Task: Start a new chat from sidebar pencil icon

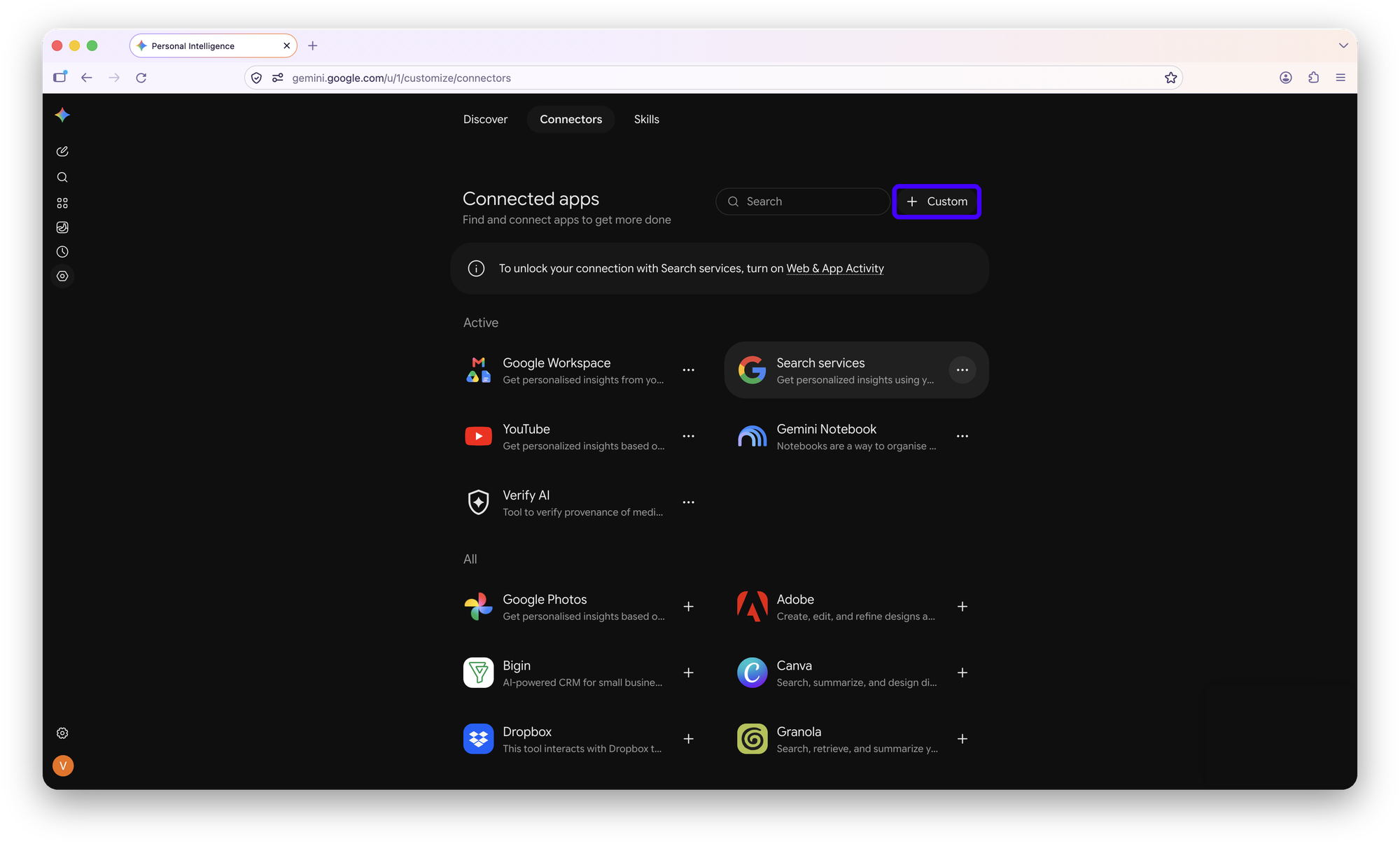Action: point(62,151)
